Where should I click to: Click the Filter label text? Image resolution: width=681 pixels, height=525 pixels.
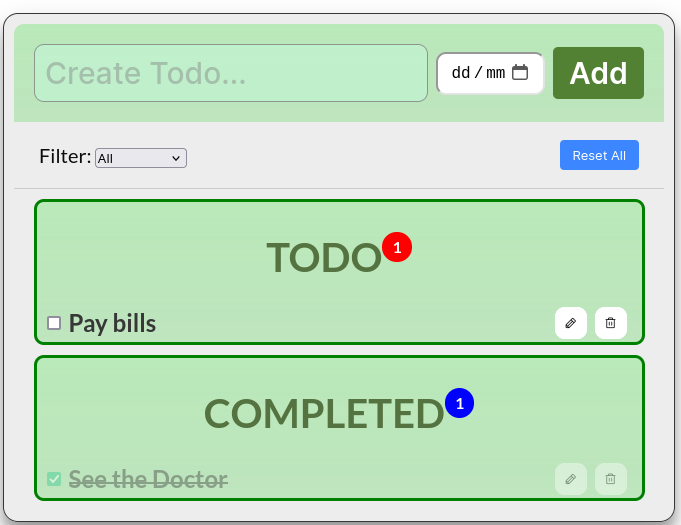click(x=65, y=156)
